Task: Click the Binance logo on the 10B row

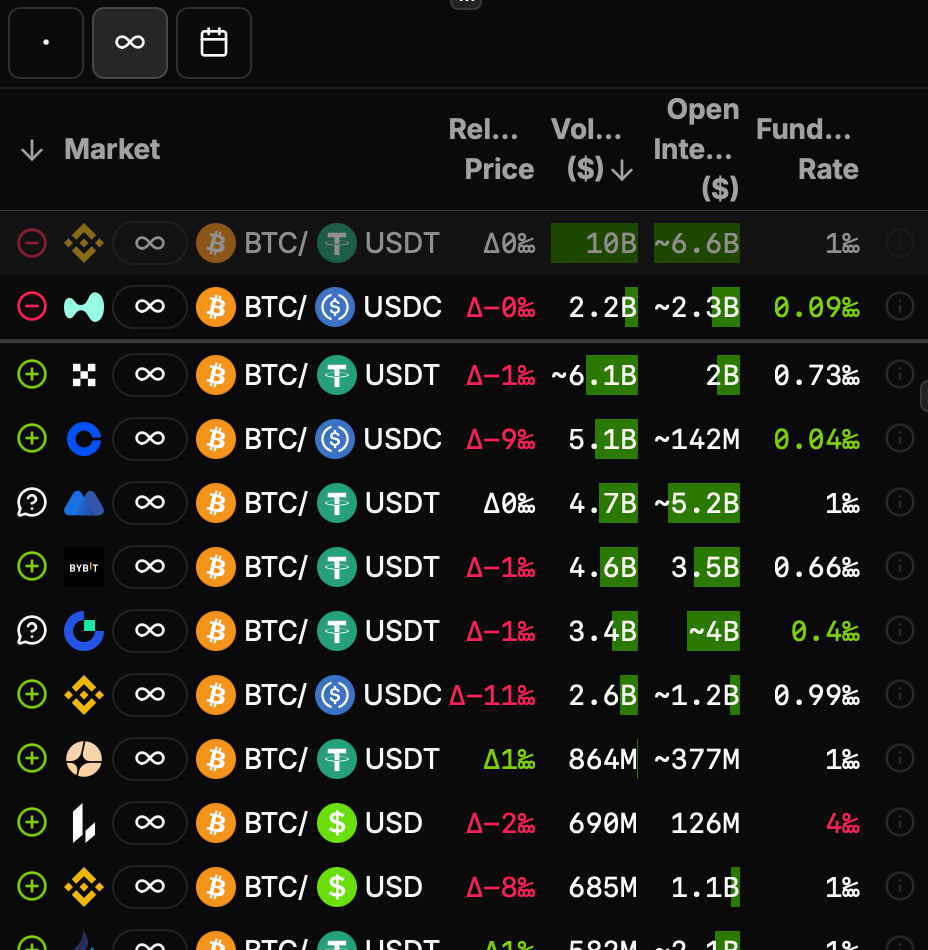Action: pos(84,244)
